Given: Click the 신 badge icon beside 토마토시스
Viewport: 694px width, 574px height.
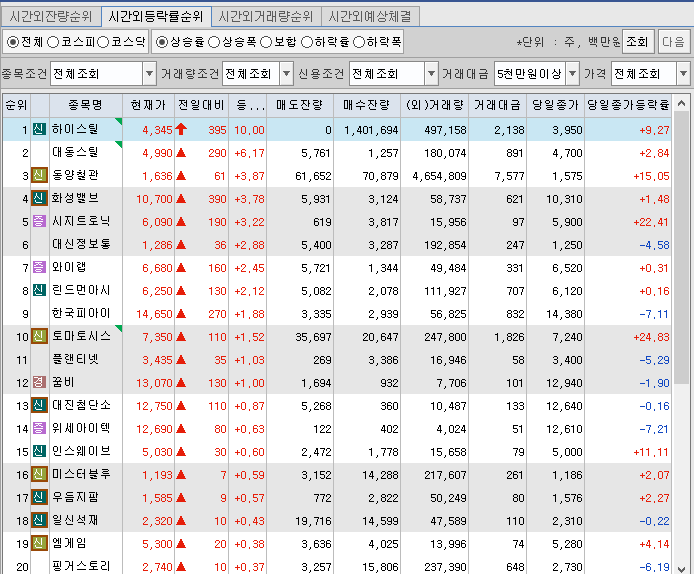Looking at the screenshot, I should coord(39,336).
